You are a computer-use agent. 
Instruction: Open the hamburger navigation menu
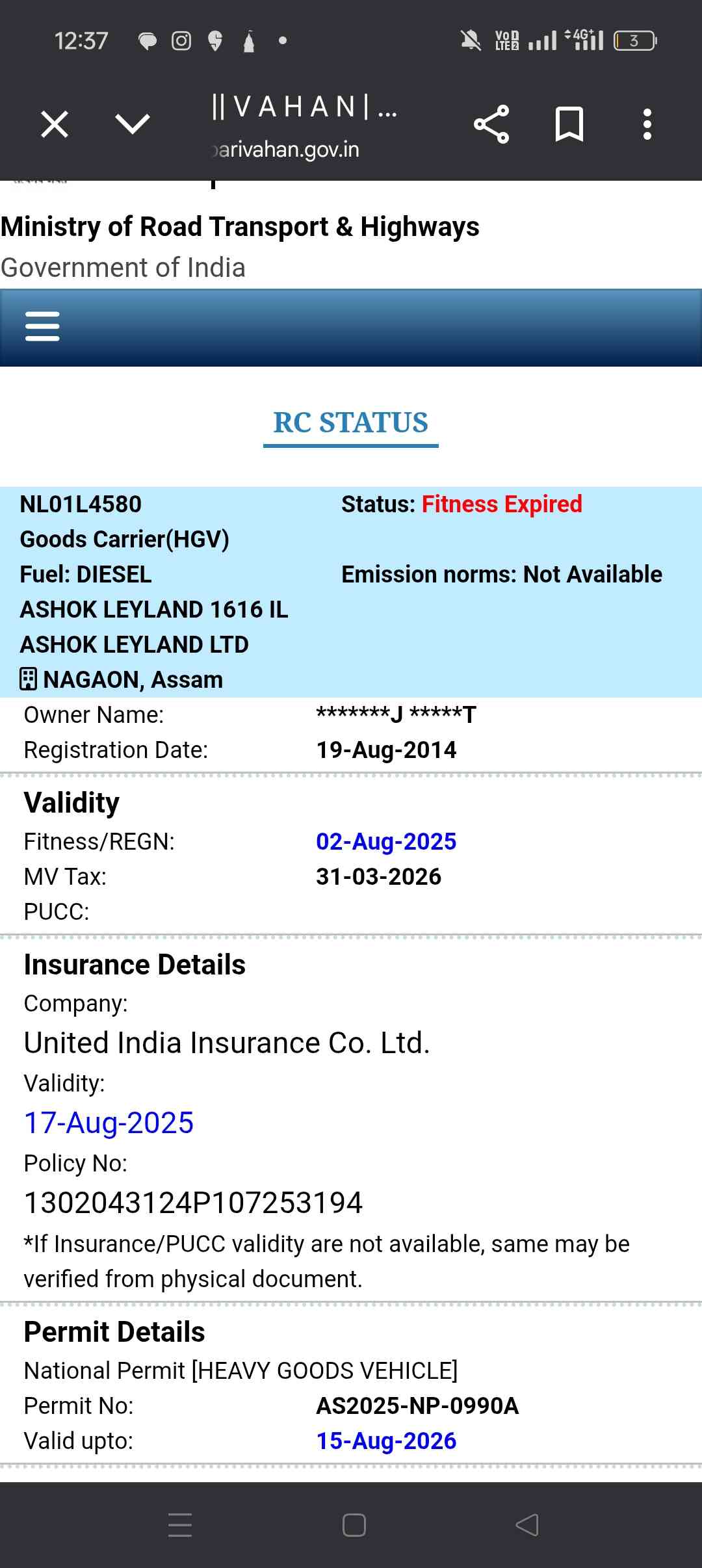click(42, 326)
